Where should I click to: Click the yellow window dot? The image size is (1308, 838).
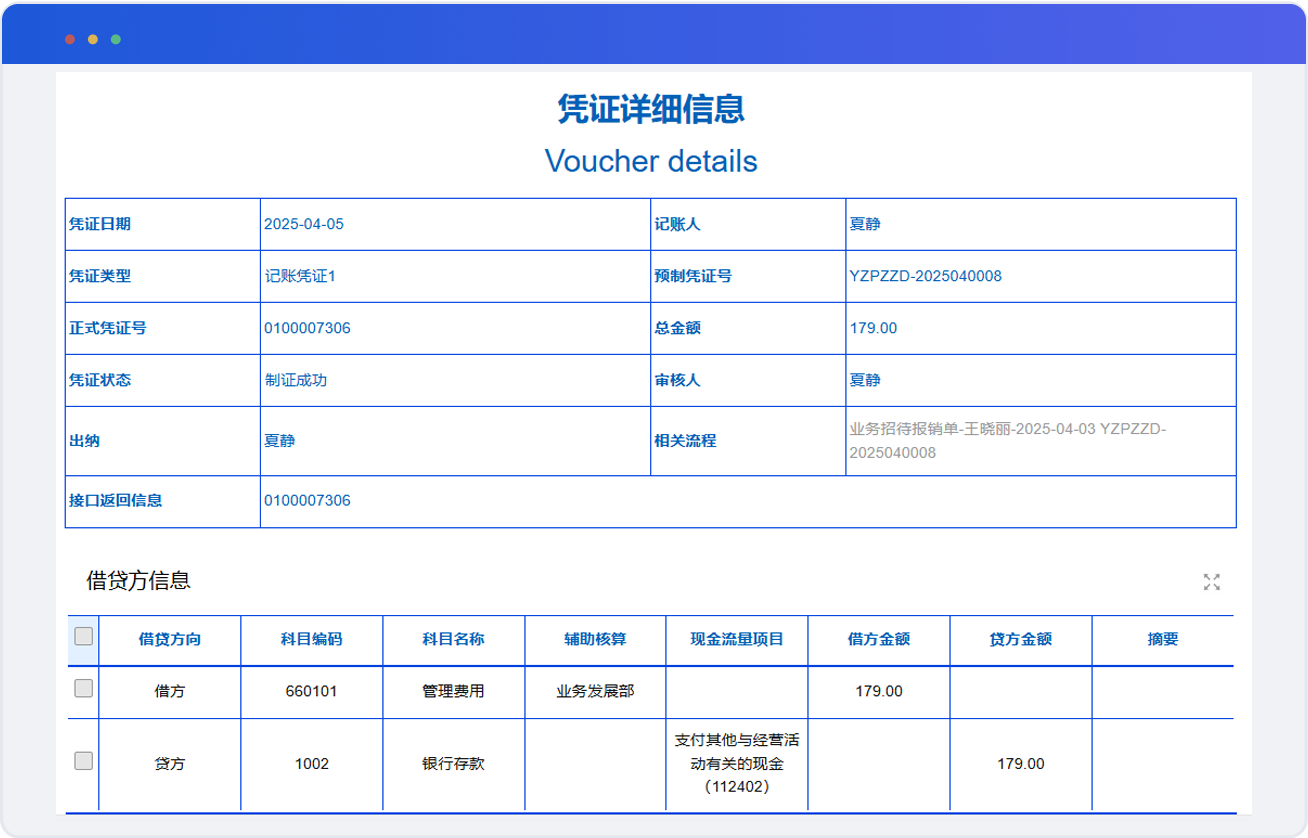click(x=93, y=39)
